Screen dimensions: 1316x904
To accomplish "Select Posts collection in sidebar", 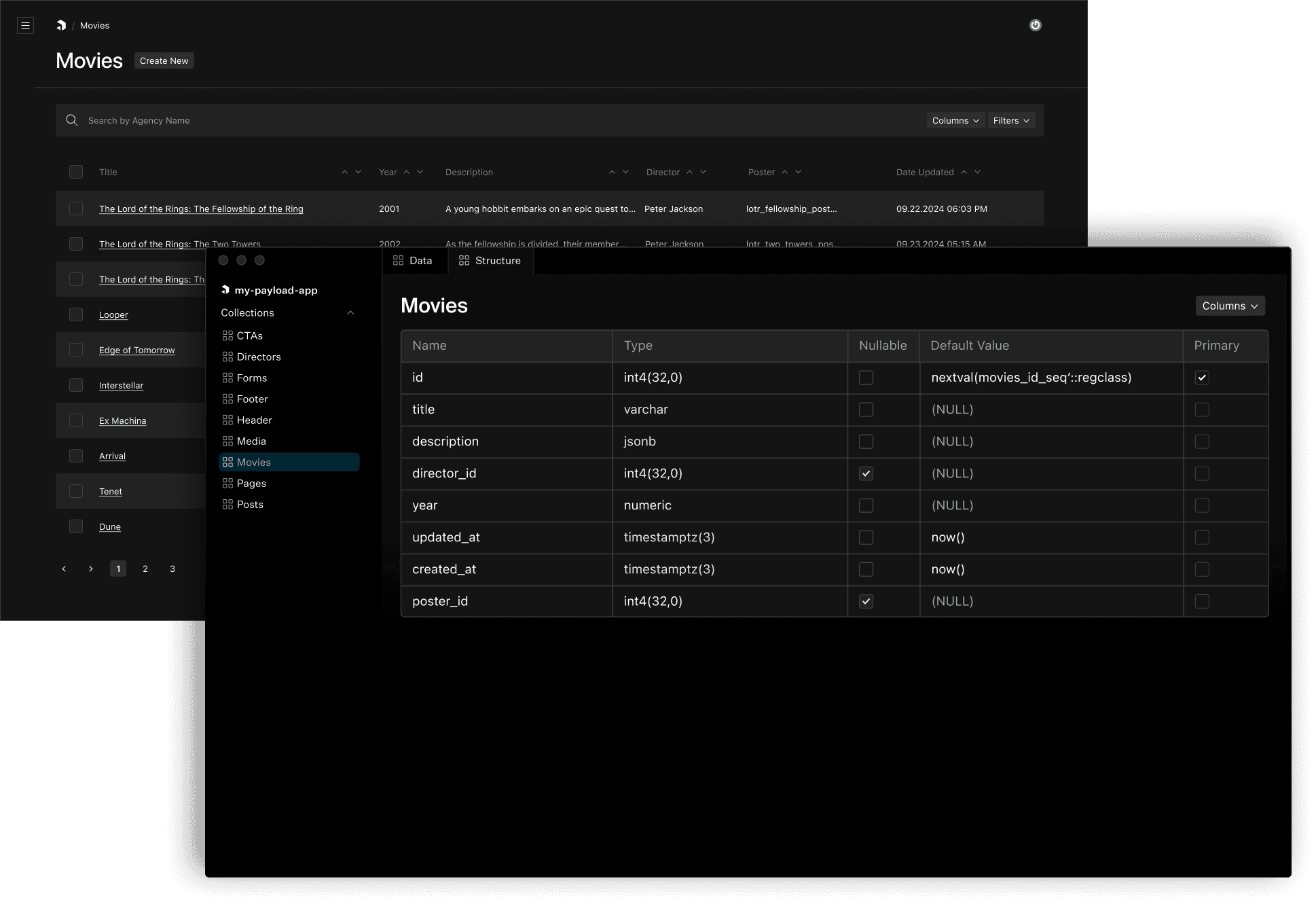I will pyautogui.click(x=289, y=504).
